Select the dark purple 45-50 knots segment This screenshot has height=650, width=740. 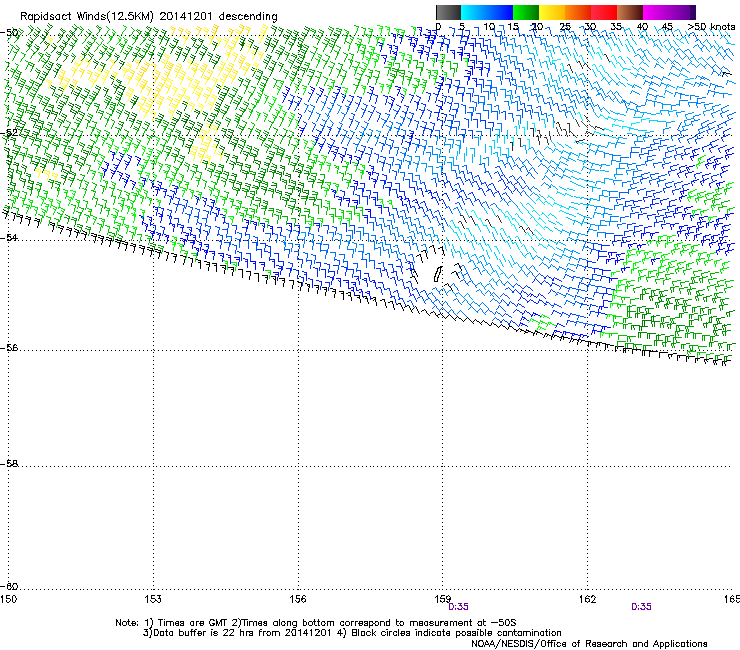click(682, 12)
